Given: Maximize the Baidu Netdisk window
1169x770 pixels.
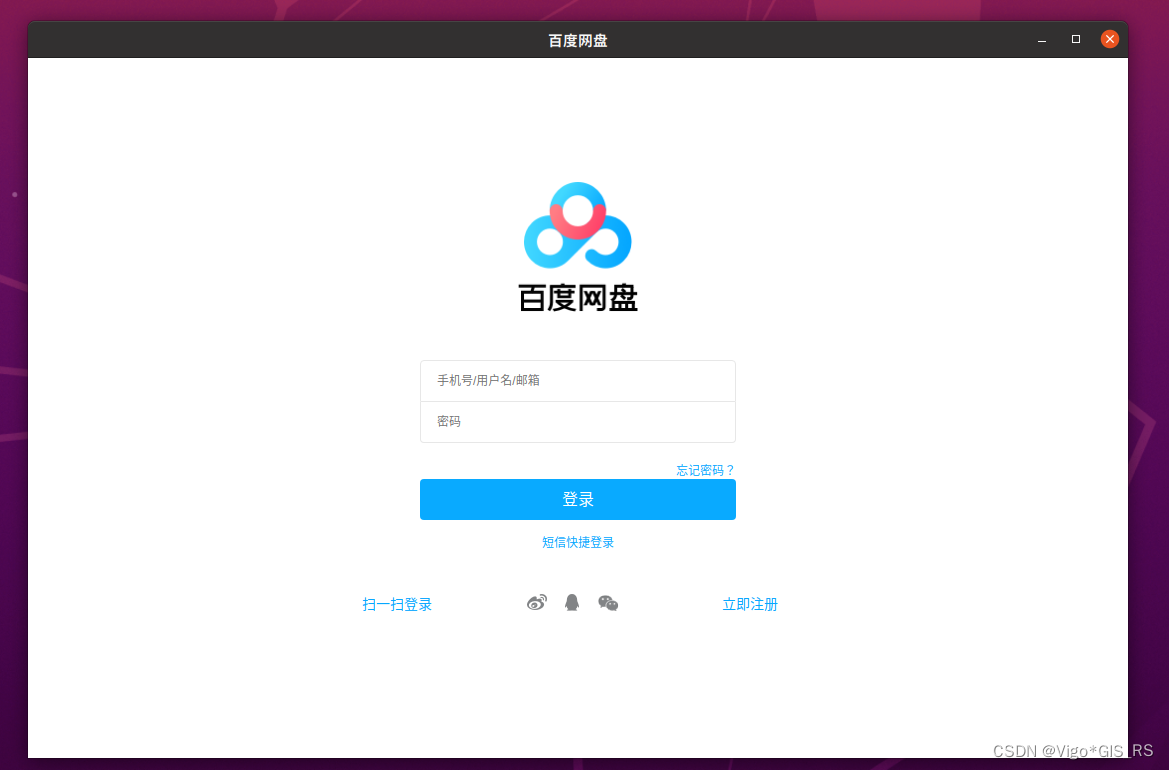Looking at the screenshot, I should click(1075, 39).
